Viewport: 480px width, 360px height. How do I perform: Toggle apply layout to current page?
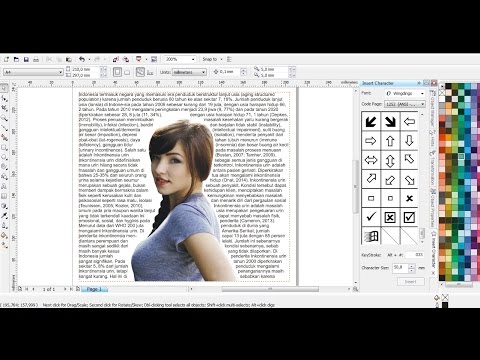pos(150,72)
